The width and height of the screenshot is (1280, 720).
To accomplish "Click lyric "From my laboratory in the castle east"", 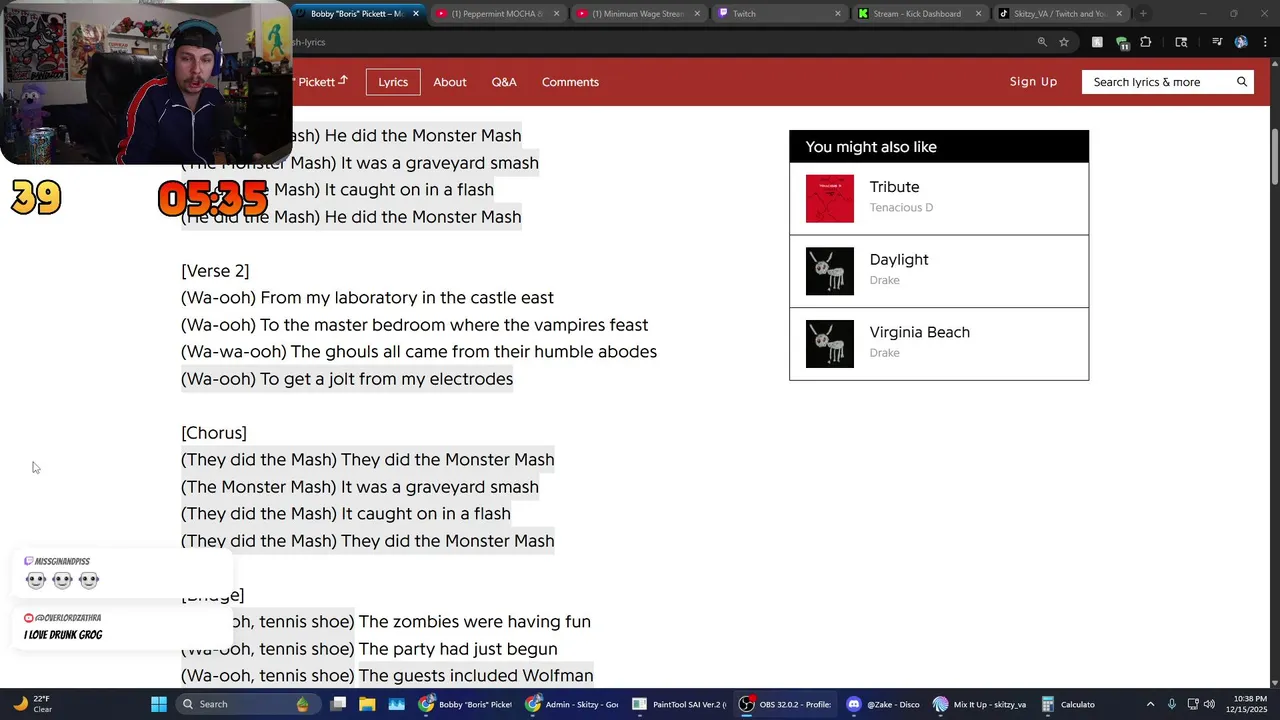I will [407, 298].
